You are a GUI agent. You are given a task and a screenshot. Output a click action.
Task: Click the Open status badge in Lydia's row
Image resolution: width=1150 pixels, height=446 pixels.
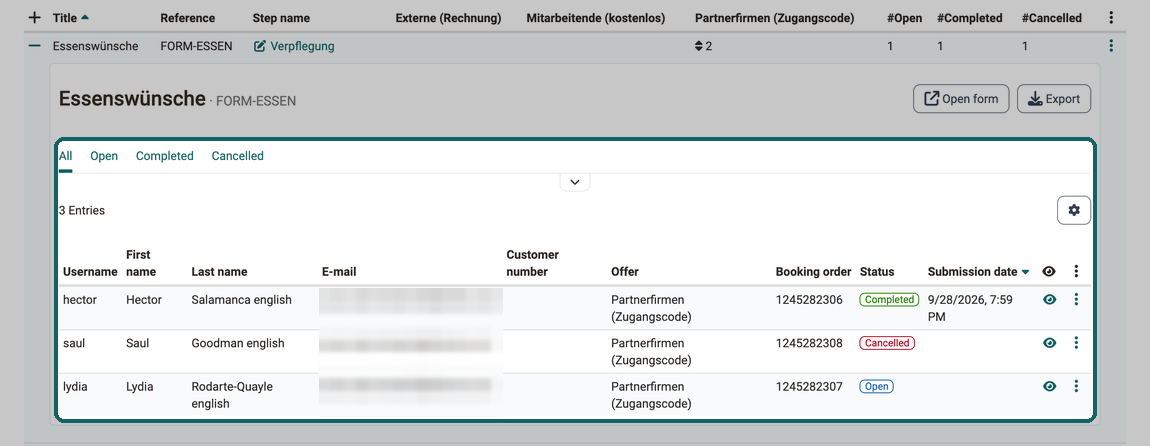(x=876, y=386)
